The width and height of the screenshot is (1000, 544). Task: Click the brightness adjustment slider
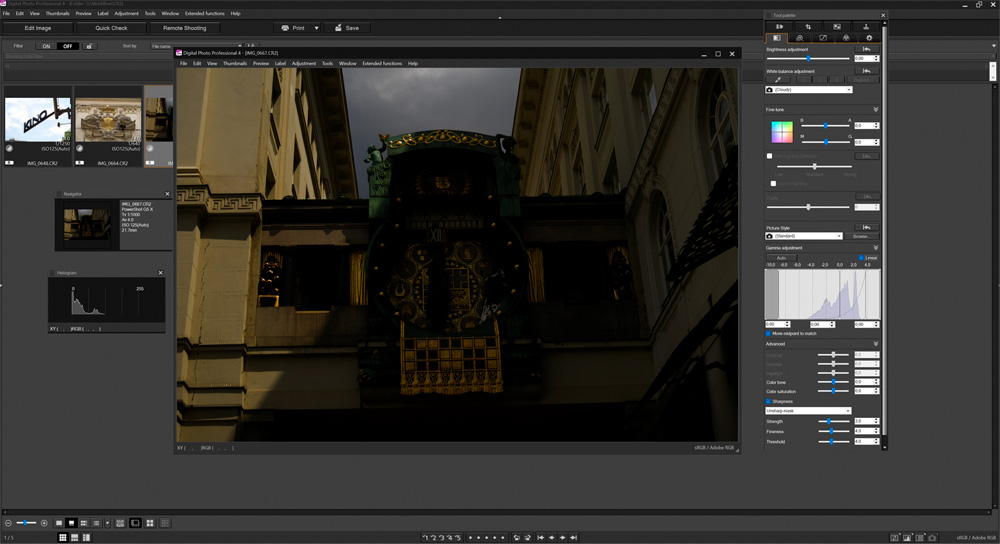808,59
